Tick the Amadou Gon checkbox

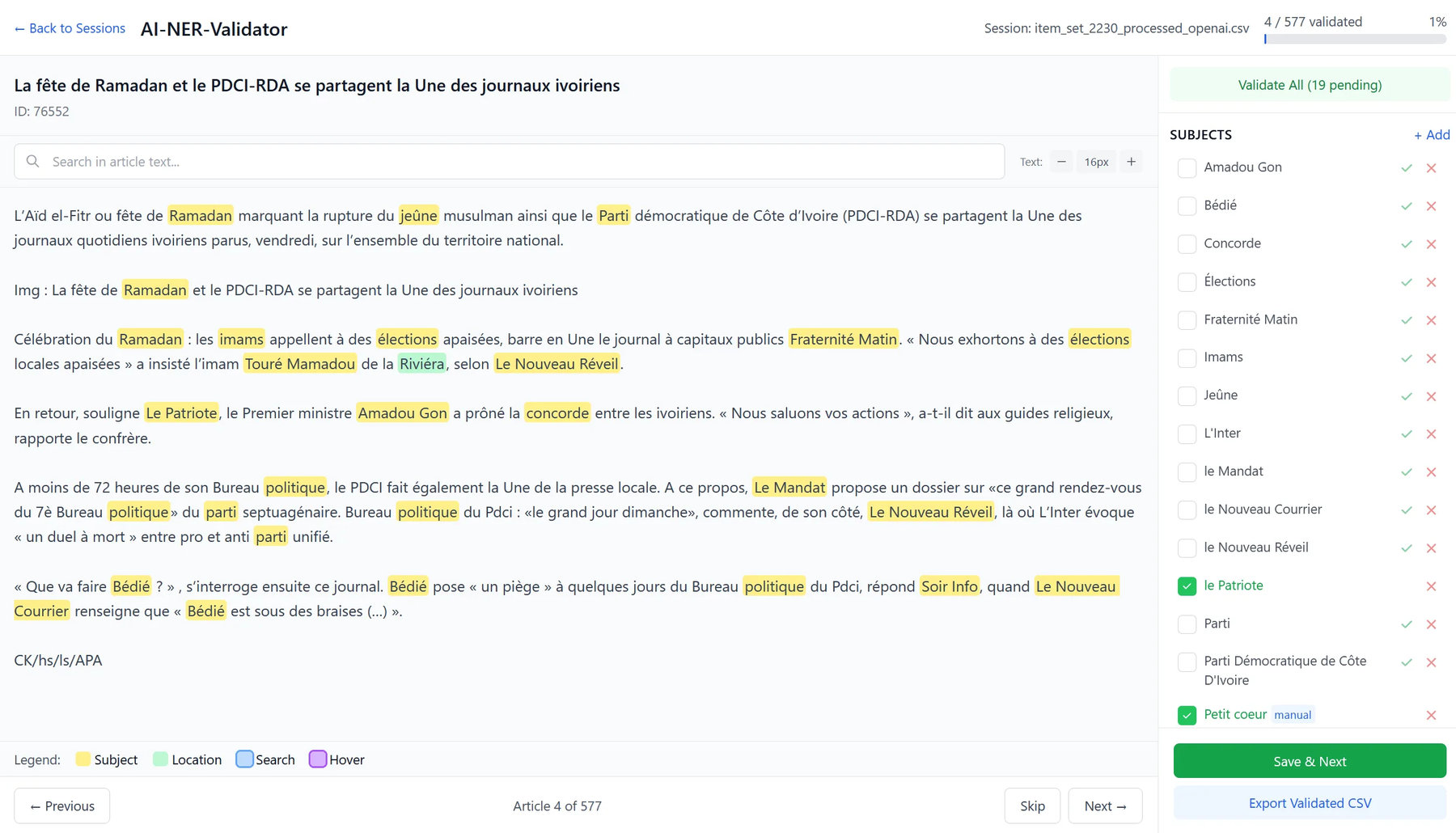click(1187, 168)
